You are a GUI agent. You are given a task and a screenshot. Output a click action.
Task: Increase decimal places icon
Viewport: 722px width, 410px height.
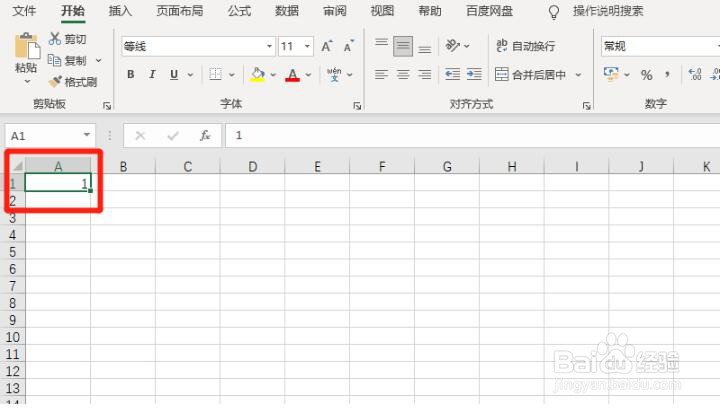pyautogui.click(x=695, y=74)
